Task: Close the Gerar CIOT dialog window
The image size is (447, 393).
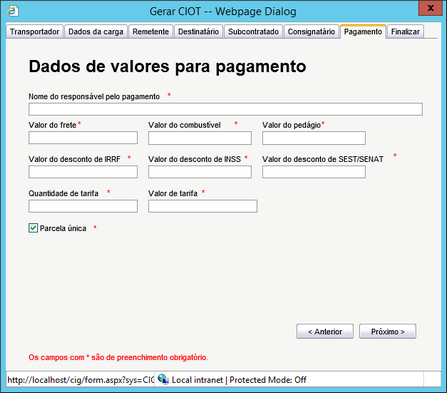Action: pyautogui.click(x=430, y=8)
